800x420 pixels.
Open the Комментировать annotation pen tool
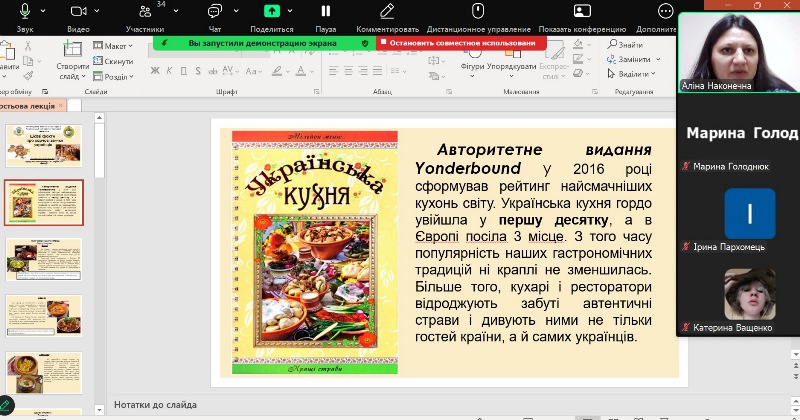pyautogui.click(x=387, y=11)
